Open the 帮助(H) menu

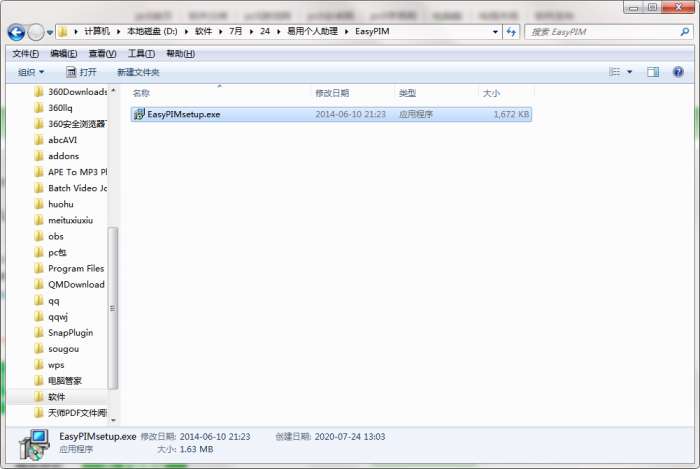[180, 54]
